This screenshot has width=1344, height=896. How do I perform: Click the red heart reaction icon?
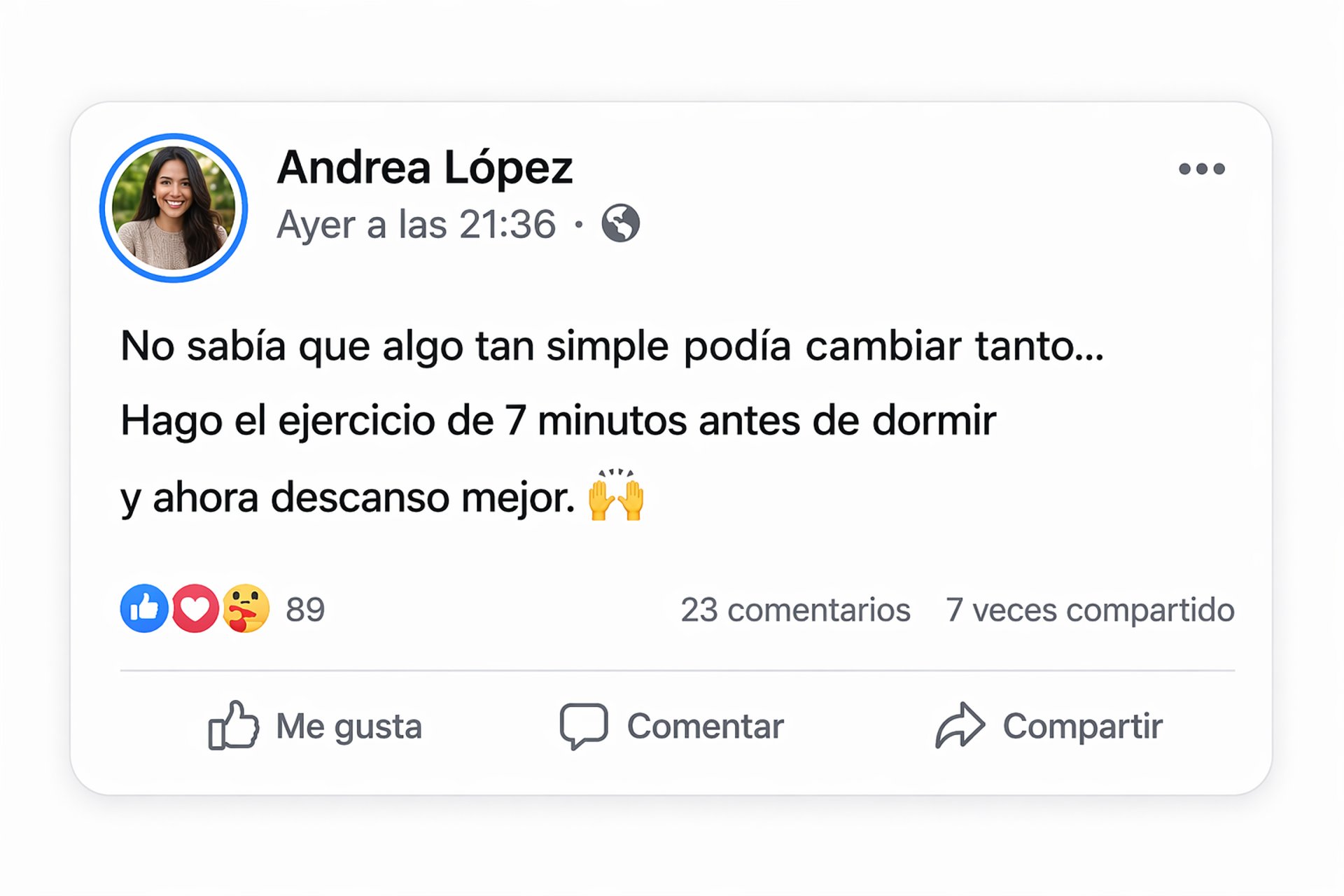(195, 608)
